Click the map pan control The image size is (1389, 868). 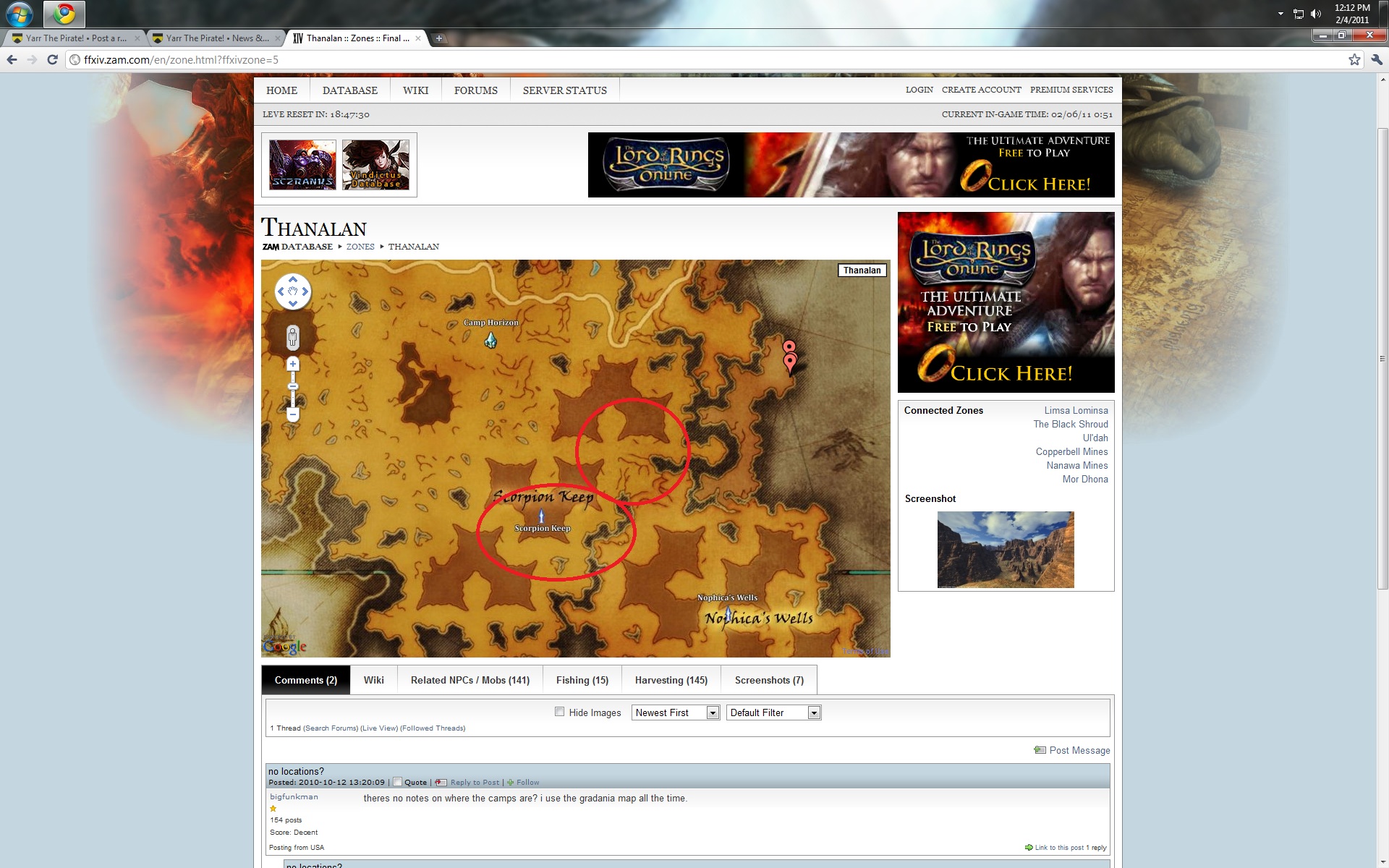pyautogui.click(x=293, y=292)
